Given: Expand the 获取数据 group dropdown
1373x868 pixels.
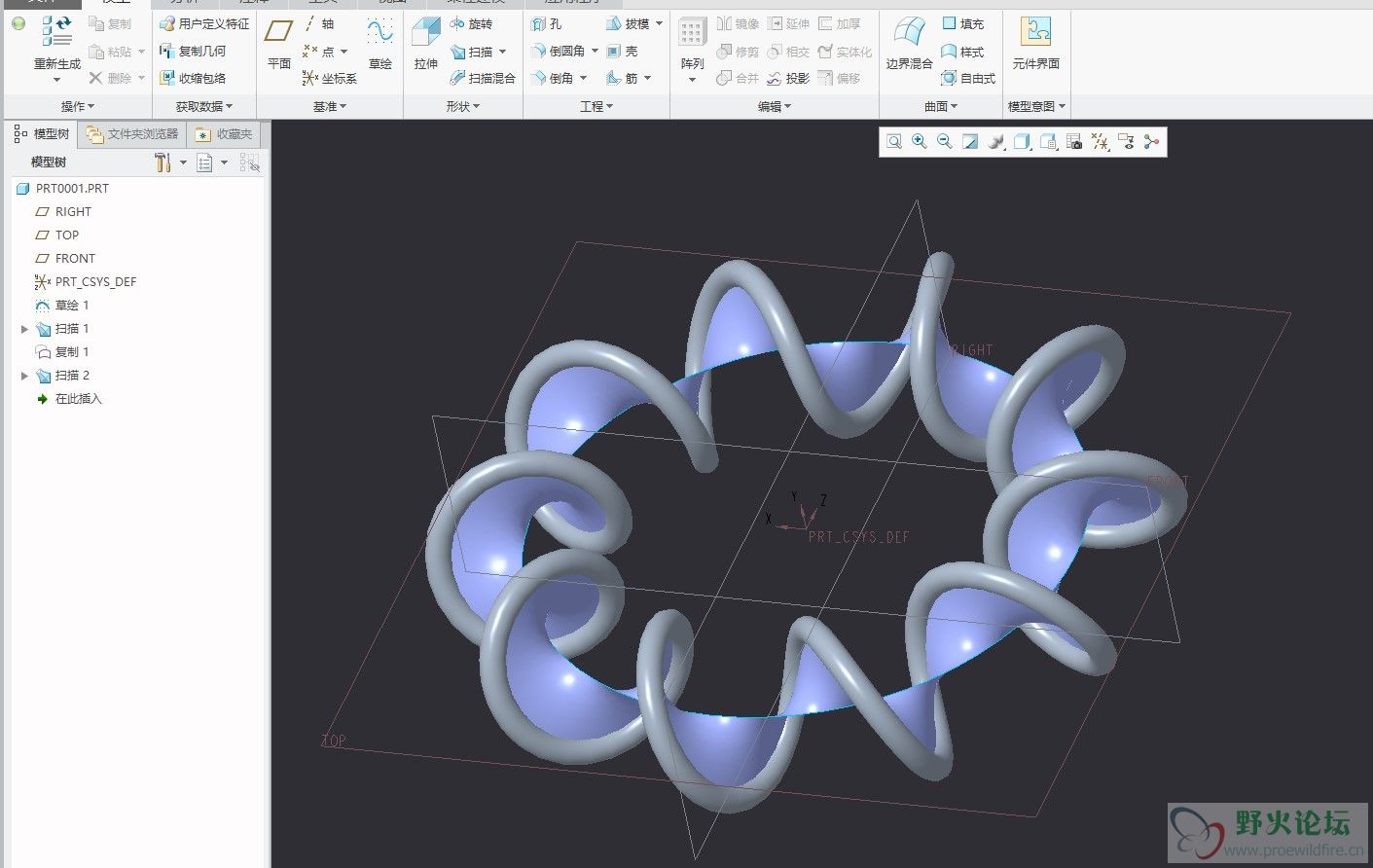Looking at the screenshot, I should (x=203, y=106).
